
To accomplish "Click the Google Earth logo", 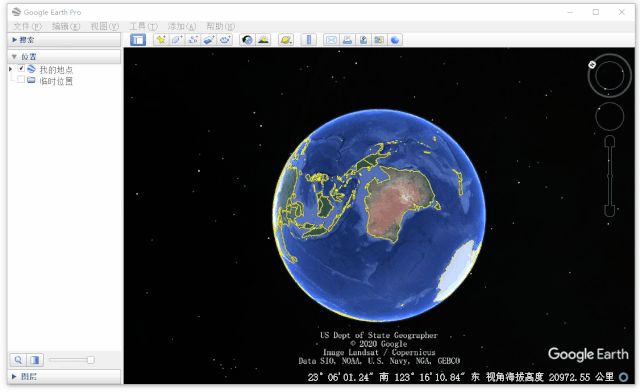I will [588, 354].
